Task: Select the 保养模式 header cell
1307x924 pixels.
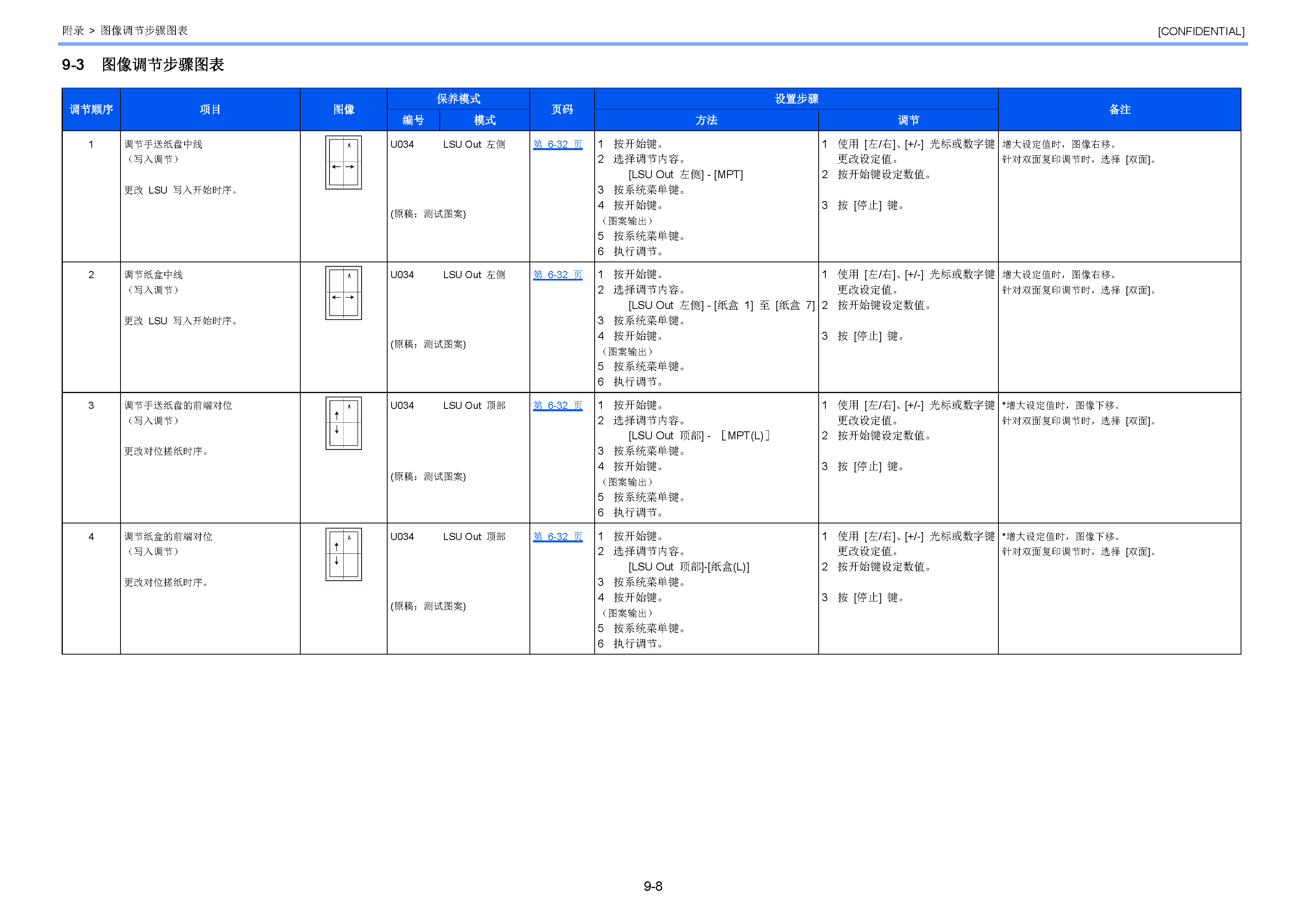Action: coord(458,99)
